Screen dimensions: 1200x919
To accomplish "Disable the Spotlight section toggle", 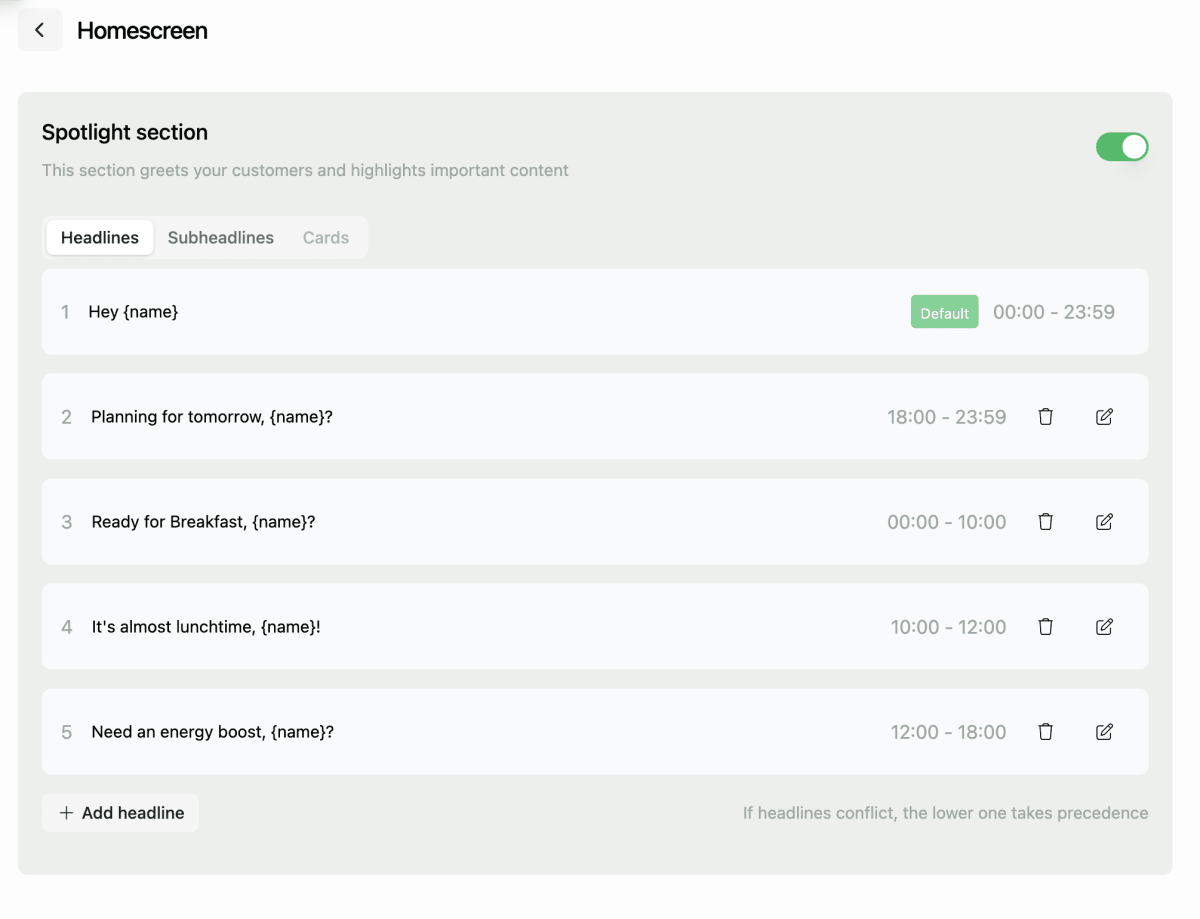I will pyautogui.click(x=1122, y=147).
